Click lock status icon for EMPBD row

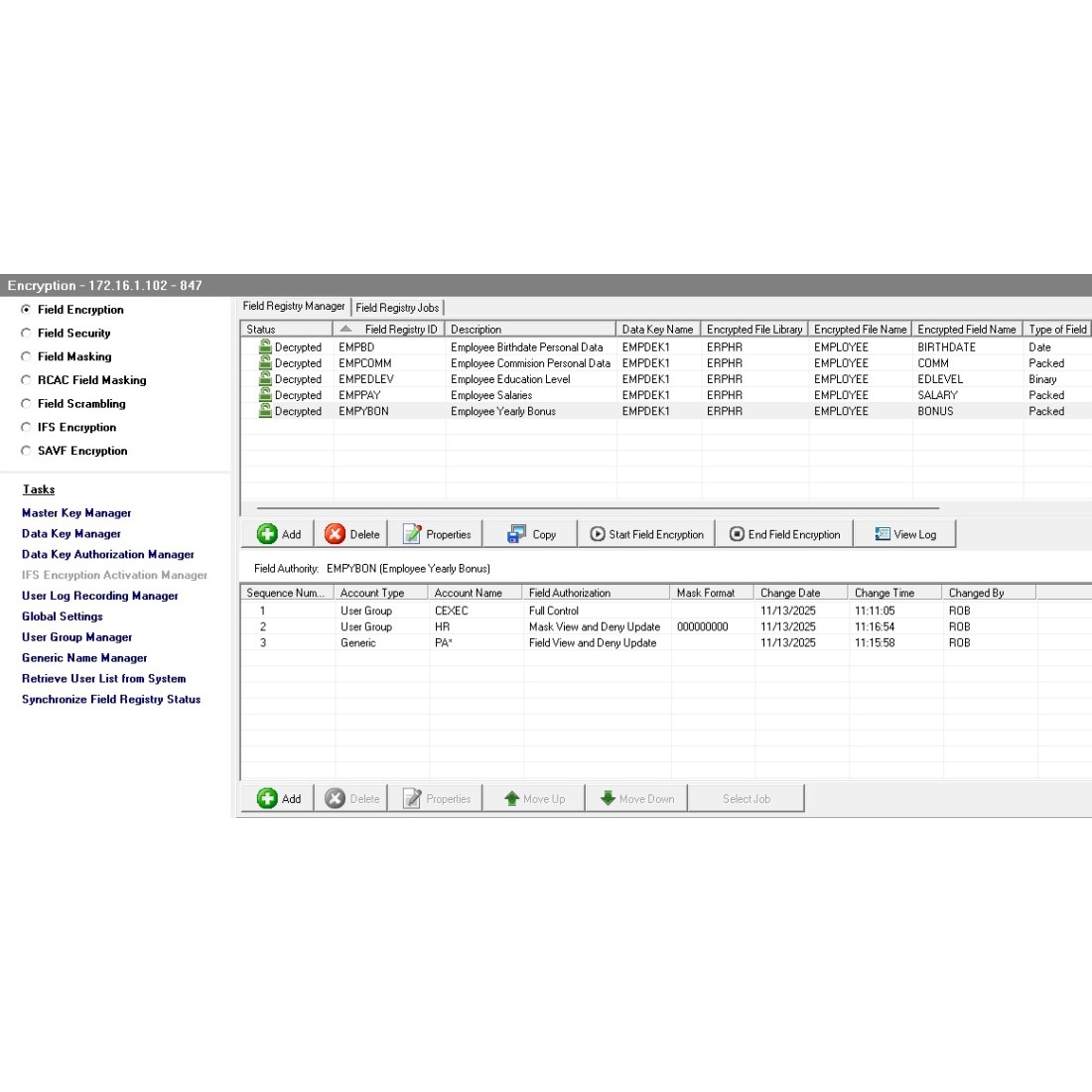point(265,347)
